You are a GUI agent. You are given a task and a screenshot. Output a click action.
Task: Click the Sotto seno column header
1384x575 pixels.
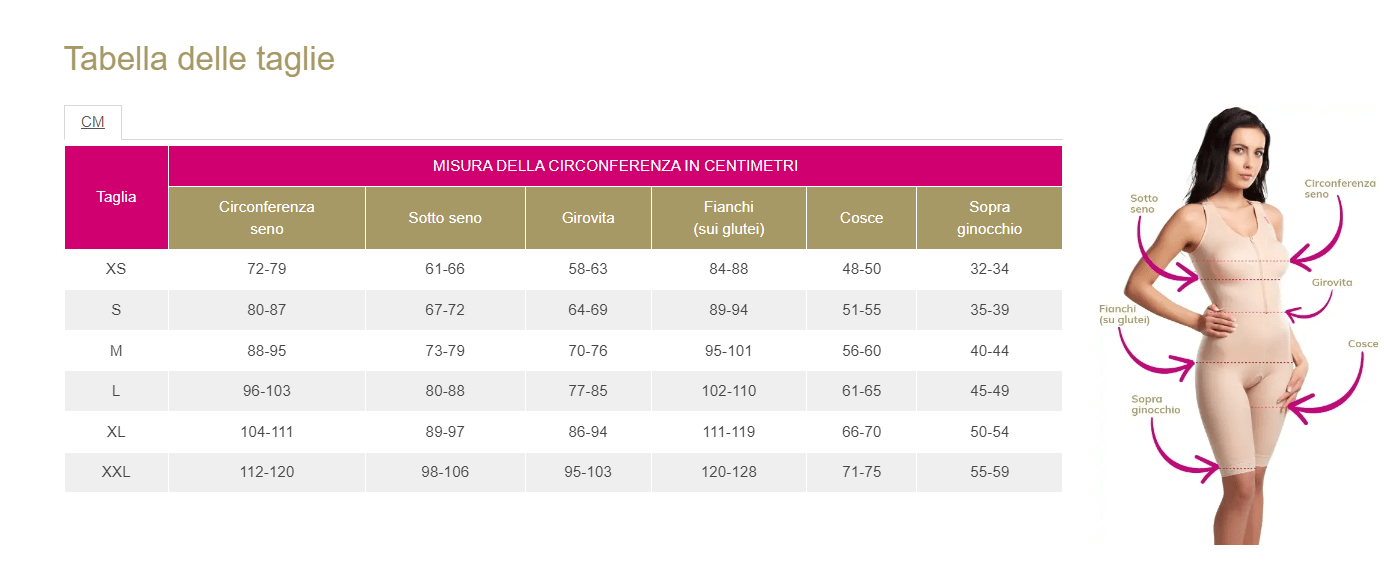pos(445,218)
